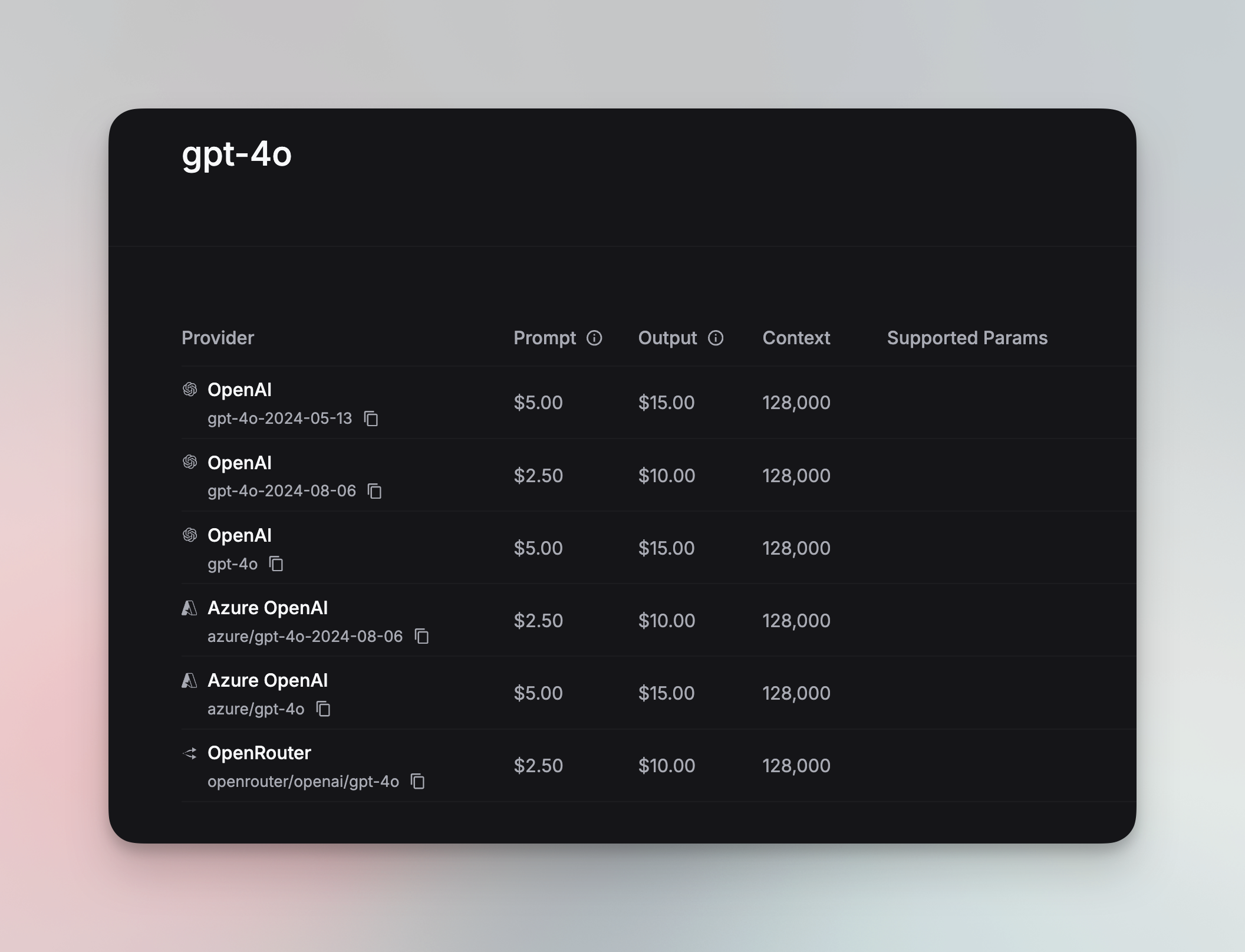Click Azure OpenAI name above azure/gpt-4o
Screen dimensions: 1245x952
coord(268,680)
